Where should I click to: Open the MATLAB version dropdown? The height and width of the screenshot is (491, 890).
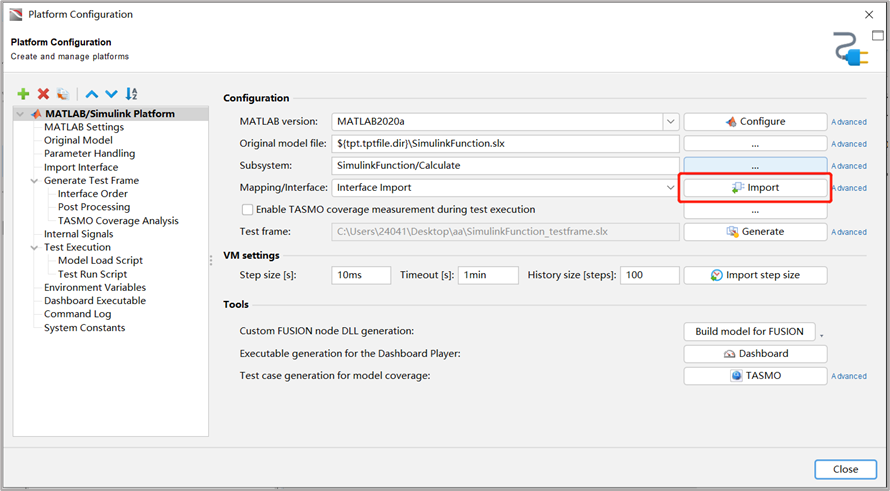click(x=670, y=121)
